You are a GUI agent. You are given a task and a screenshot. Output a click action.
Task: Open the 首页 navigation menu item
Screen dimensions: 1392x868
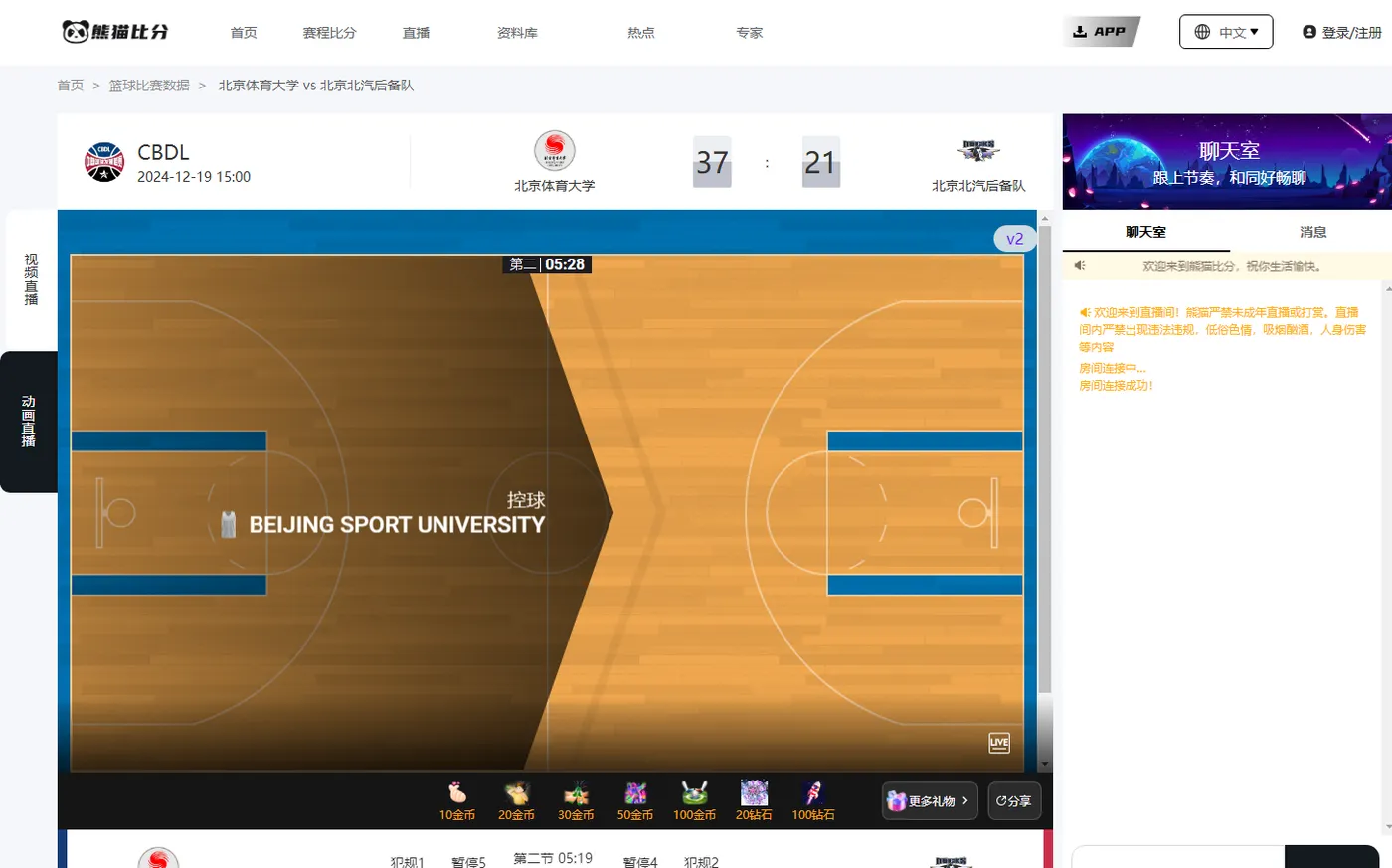coord(244,33)
